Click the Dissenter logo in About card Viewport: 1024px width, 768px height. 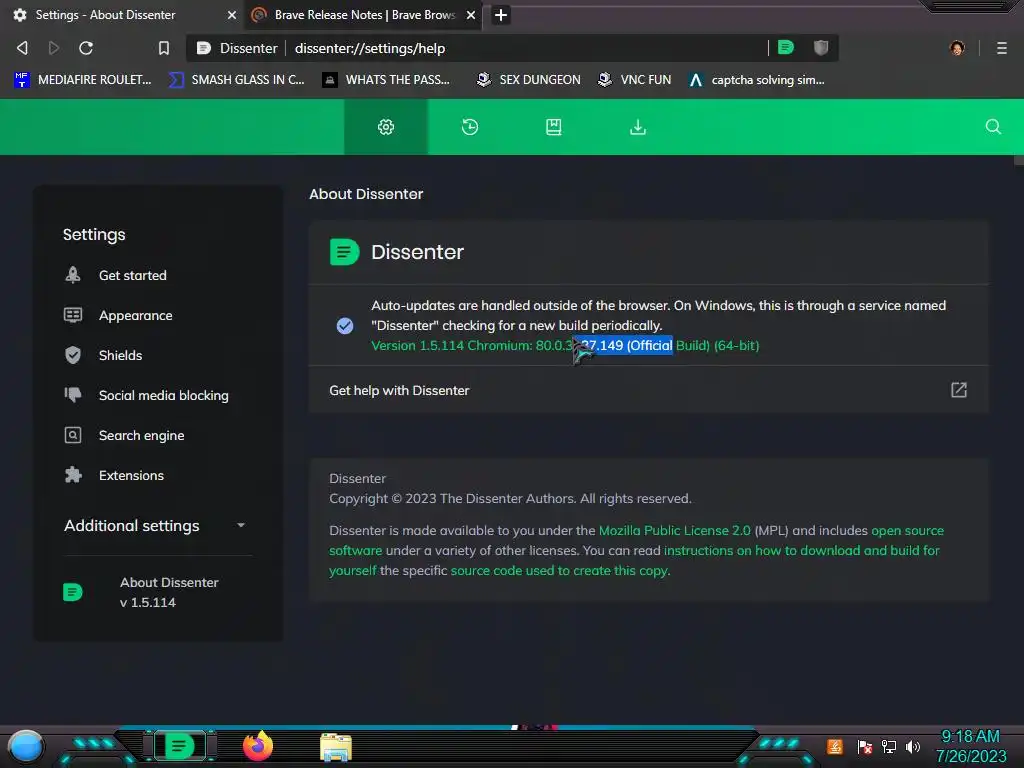coord(345,252)
